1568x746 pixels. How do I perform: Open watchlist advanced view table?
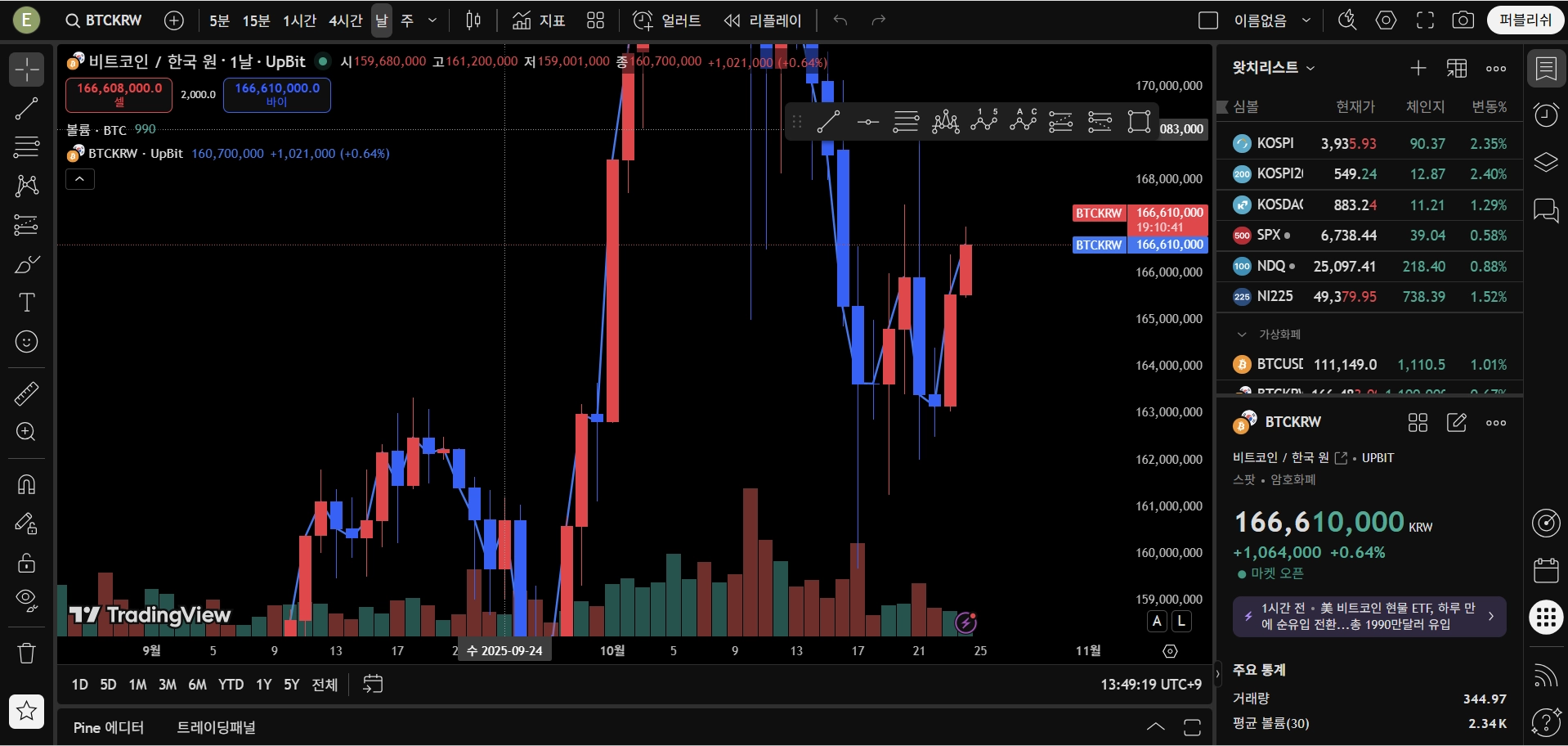pyautogui.click(x=1457, y=68)
